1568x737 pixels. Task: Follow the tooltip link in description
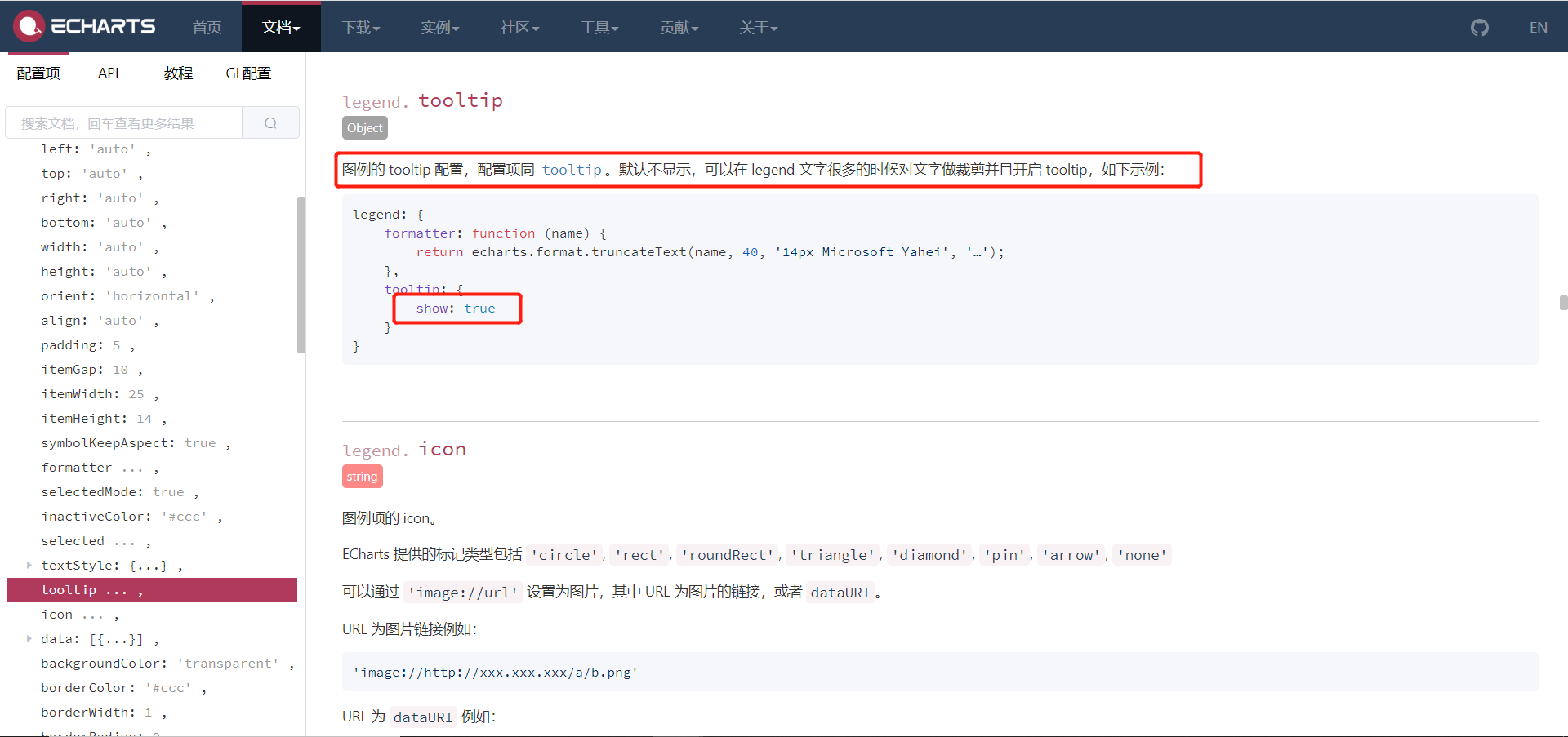pyautogui.click(x=572, y=170)
